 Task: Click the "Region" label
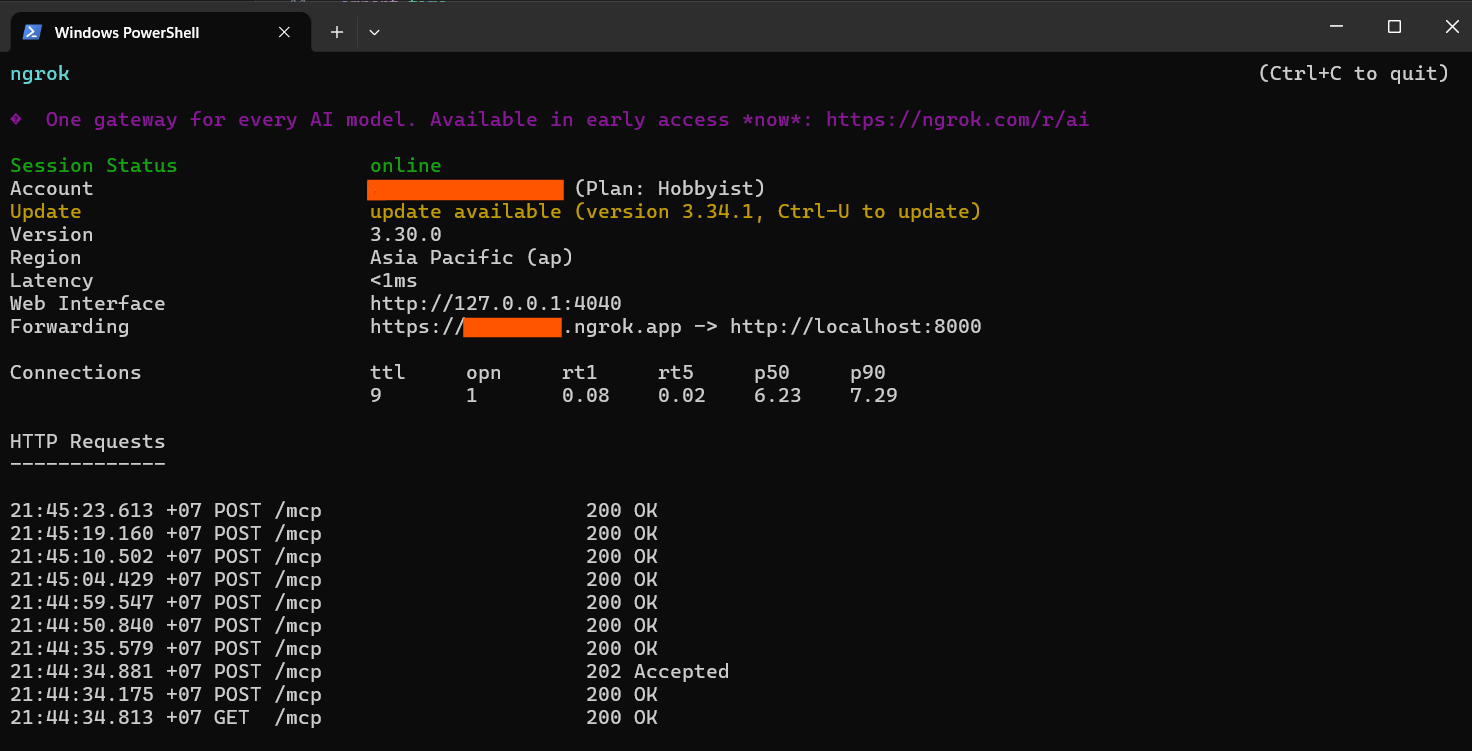[46, 258]
